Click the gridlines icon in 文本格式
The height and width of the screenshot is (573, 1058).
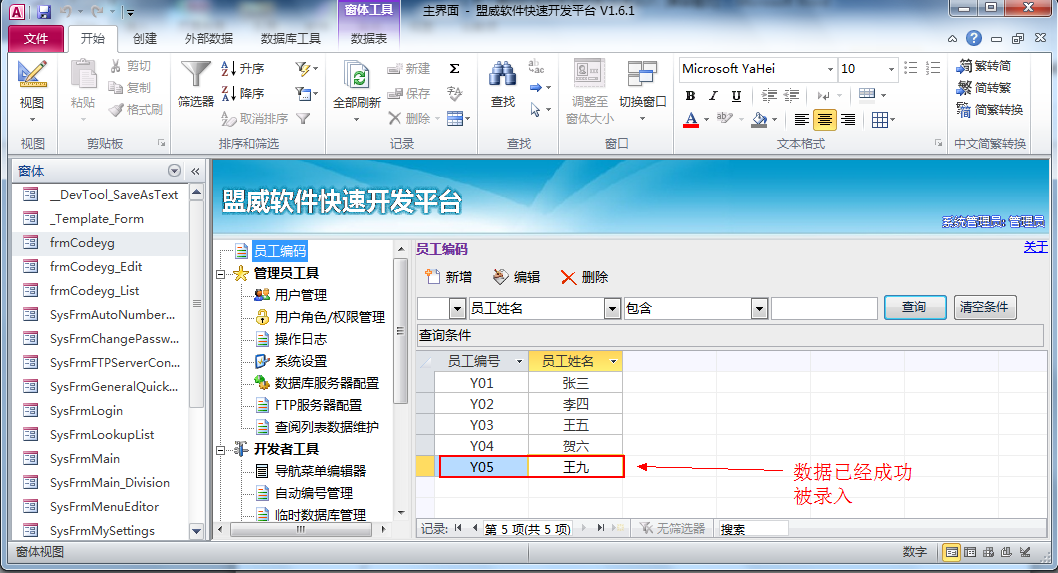click(x=879, y=120)
